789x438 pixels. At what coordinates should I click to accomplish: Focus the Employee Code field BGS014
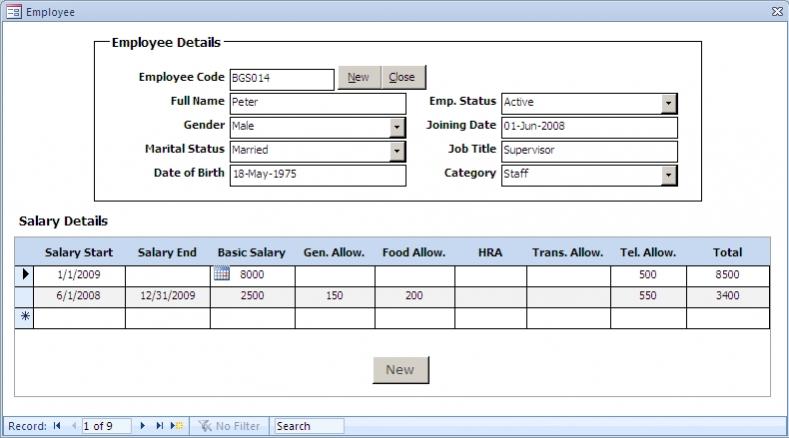click(x=282, y=79)
